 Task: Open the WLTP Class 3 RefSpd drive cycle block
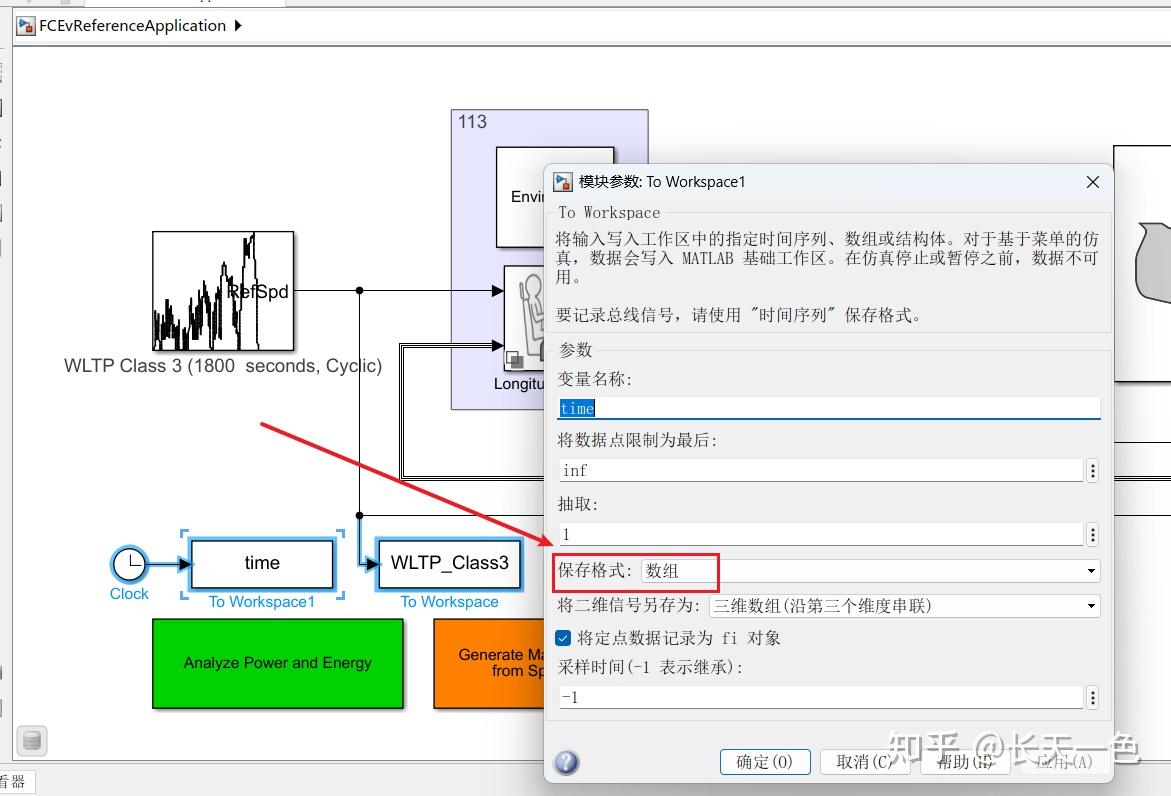(x=222, y=292)
